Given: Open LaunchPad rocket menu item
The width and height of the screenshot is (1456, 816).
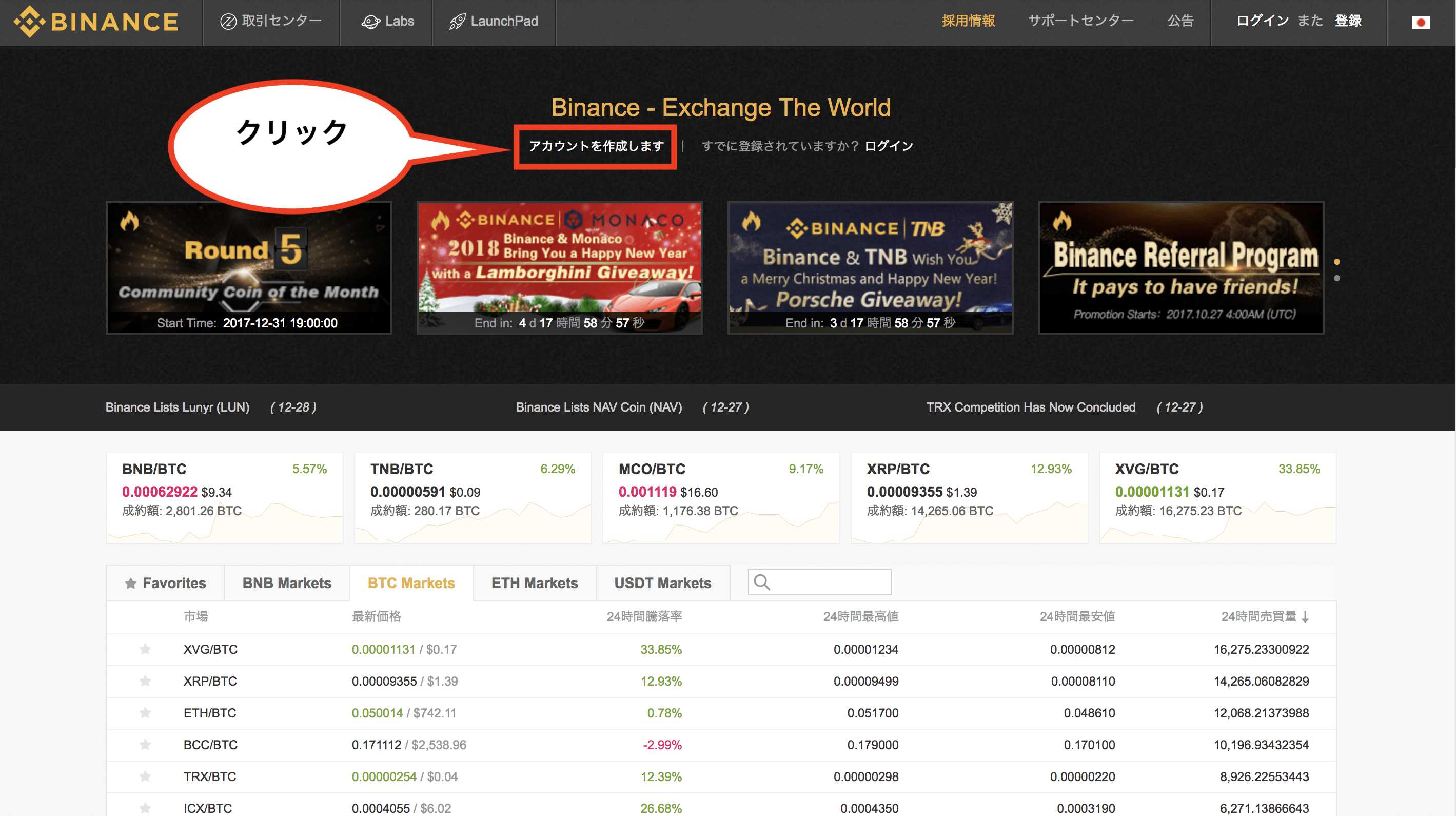Looking at the screenshot, I should 494,22.
